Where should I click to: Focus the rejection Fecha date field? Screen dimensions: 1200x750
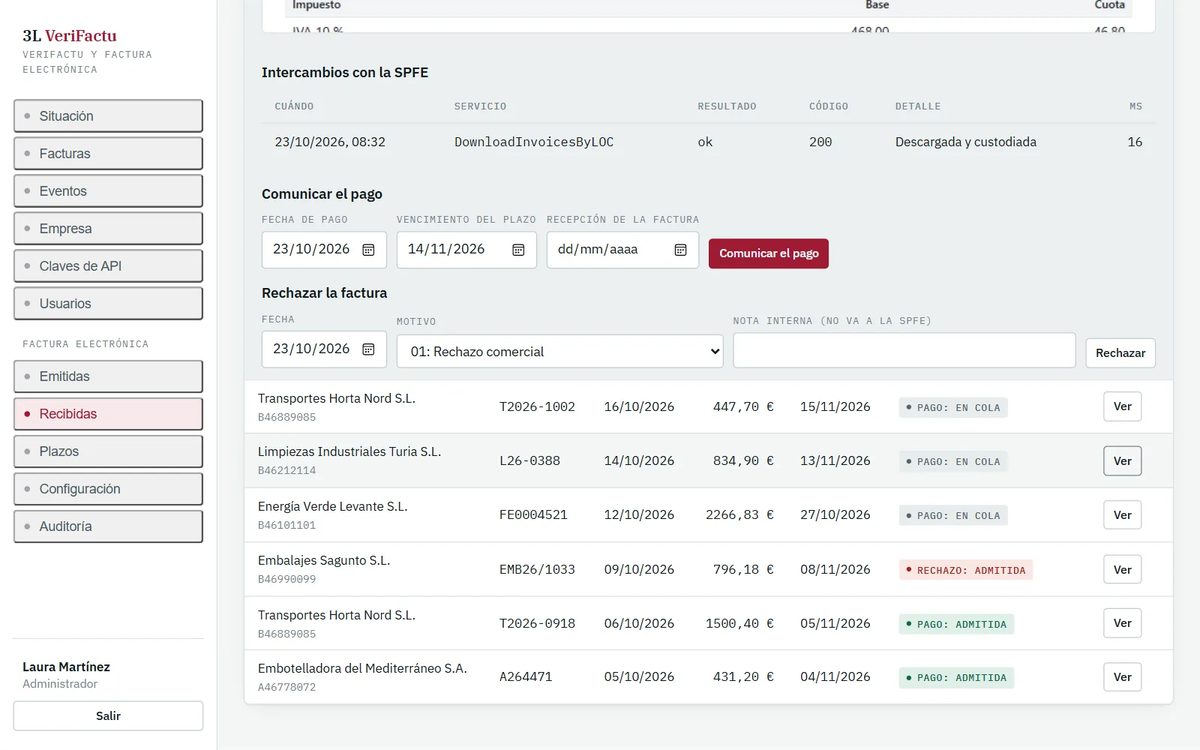(324, 349)
